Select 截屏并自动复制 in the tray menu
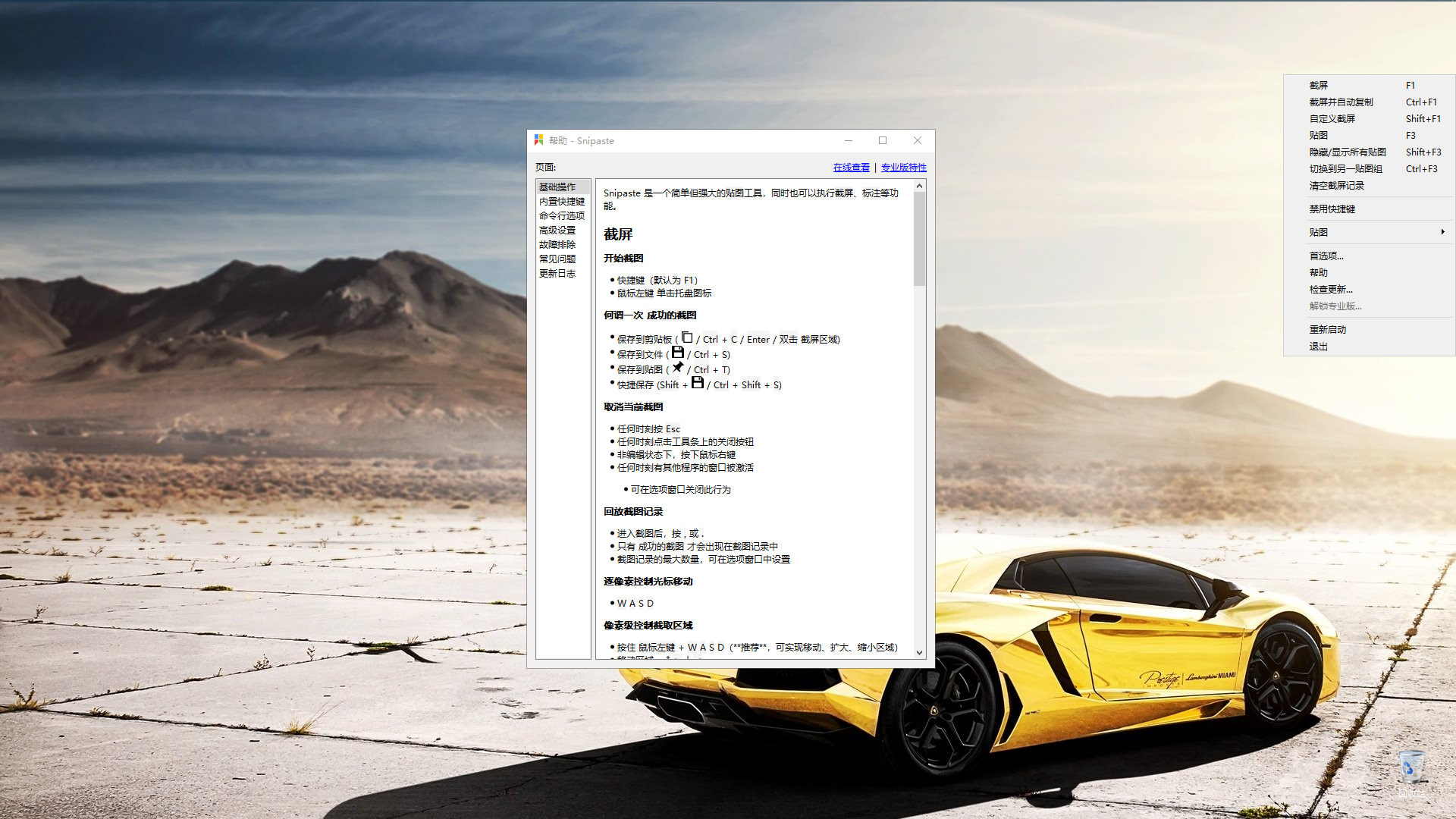The image size is (1456, 819). 1341,102
